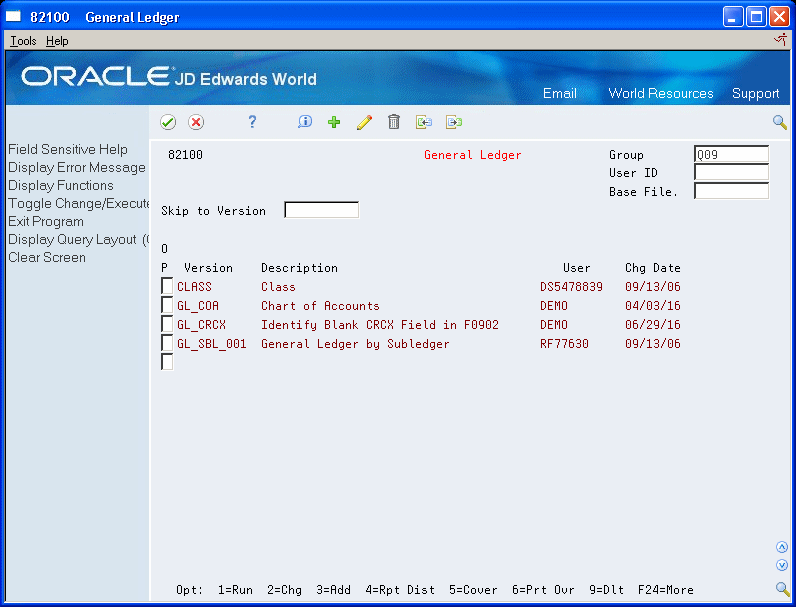The width and height of the screenshot is (796, 607).
Task: Click the green checkmark OK icon
Action: [168, 122]
